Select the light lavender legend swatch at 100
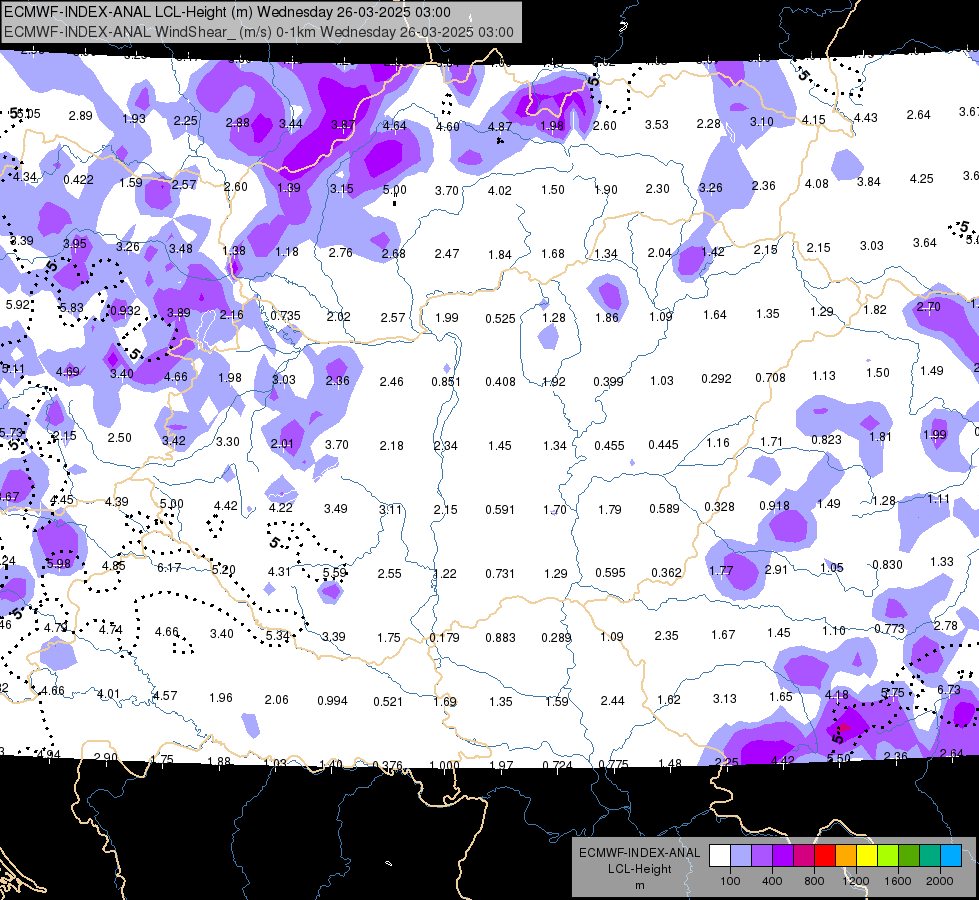This screenshot has height=900, width=979. [x=741, y=856]
